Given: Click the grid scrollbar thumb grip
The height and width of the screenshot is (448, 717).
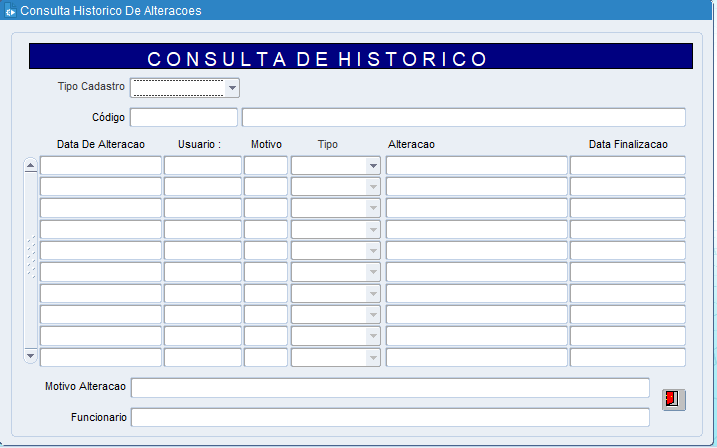Looking at the screenshot, I should [x=31, y=257].
